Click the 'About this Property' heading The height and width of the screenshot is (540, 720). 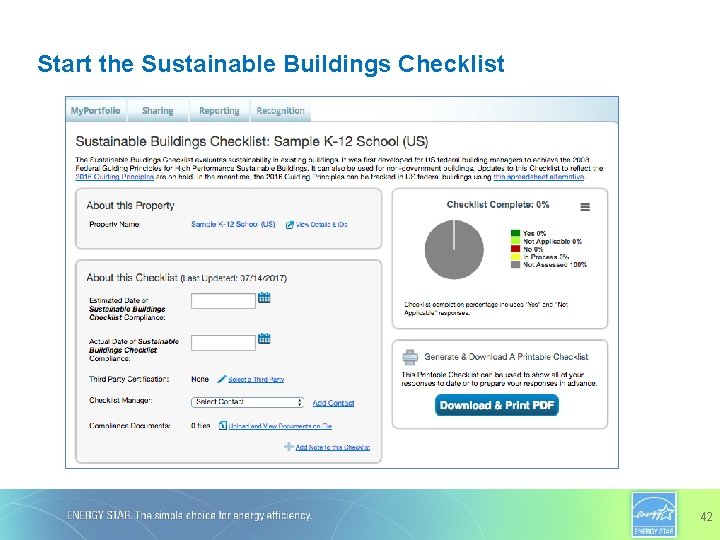(130, 205)
